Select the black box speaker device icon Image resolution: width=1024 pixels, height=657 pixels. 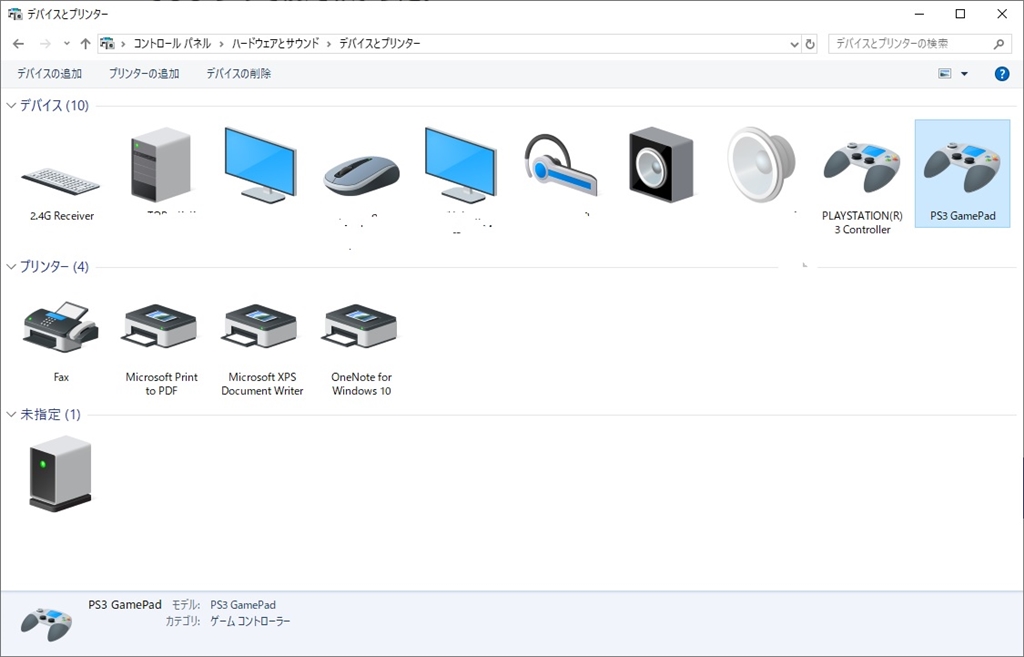tap(661, 165)
